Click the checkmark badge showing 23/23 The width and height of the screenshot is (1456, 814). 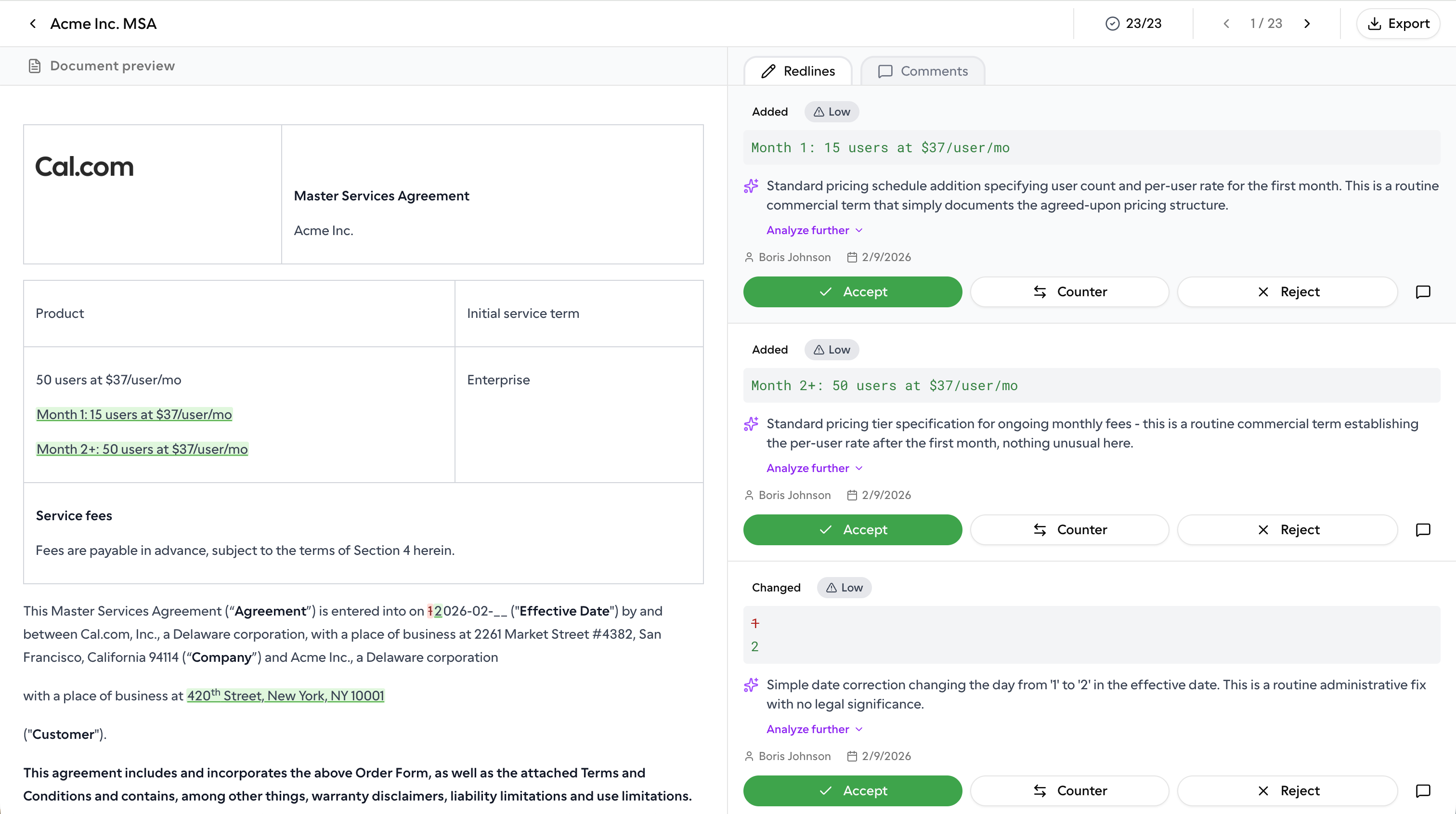tap(1112, 23)
